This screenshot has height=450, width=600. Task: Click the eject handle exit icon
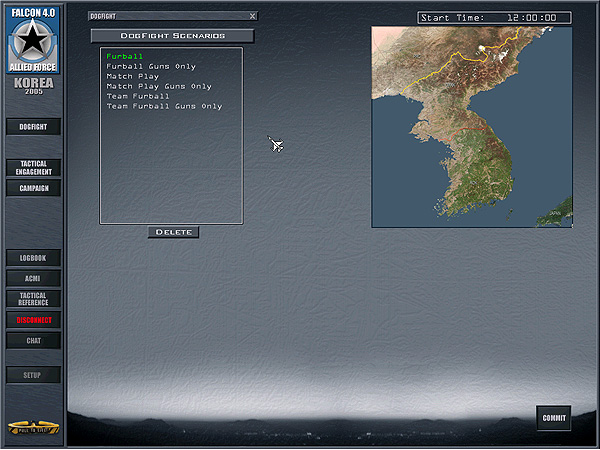tap(33, 427)
